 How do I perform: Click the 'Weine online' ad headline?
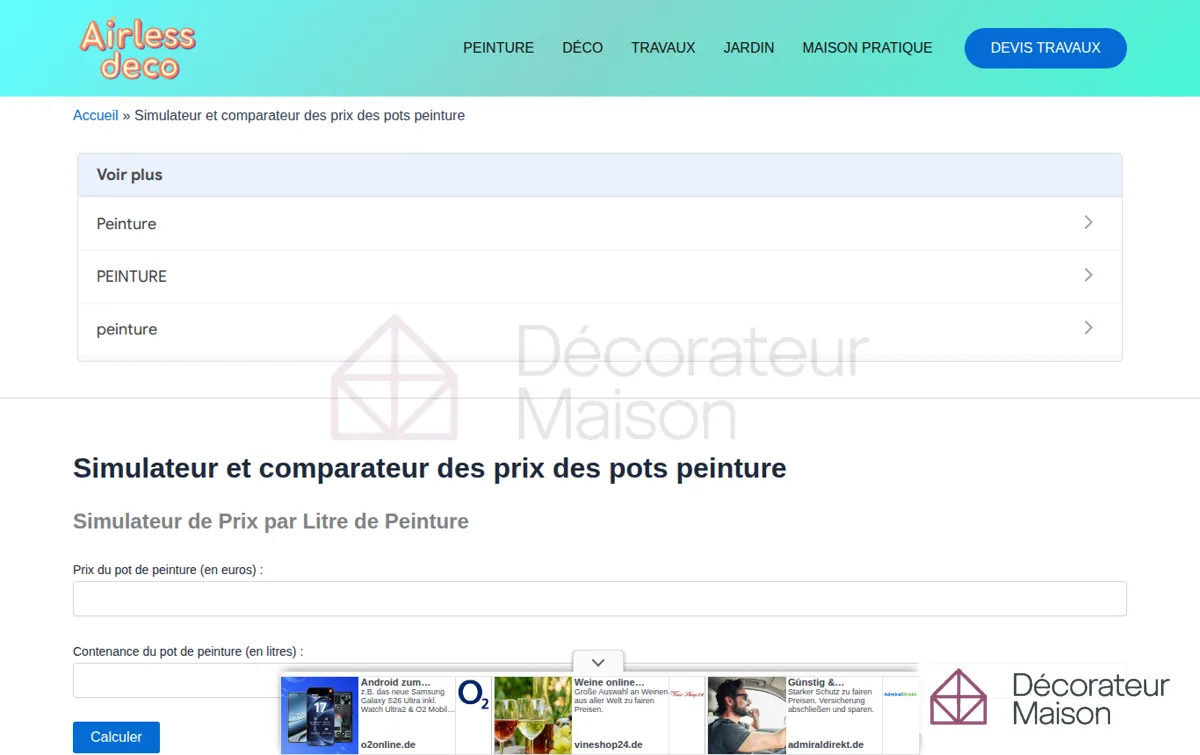tap(609, 683)
